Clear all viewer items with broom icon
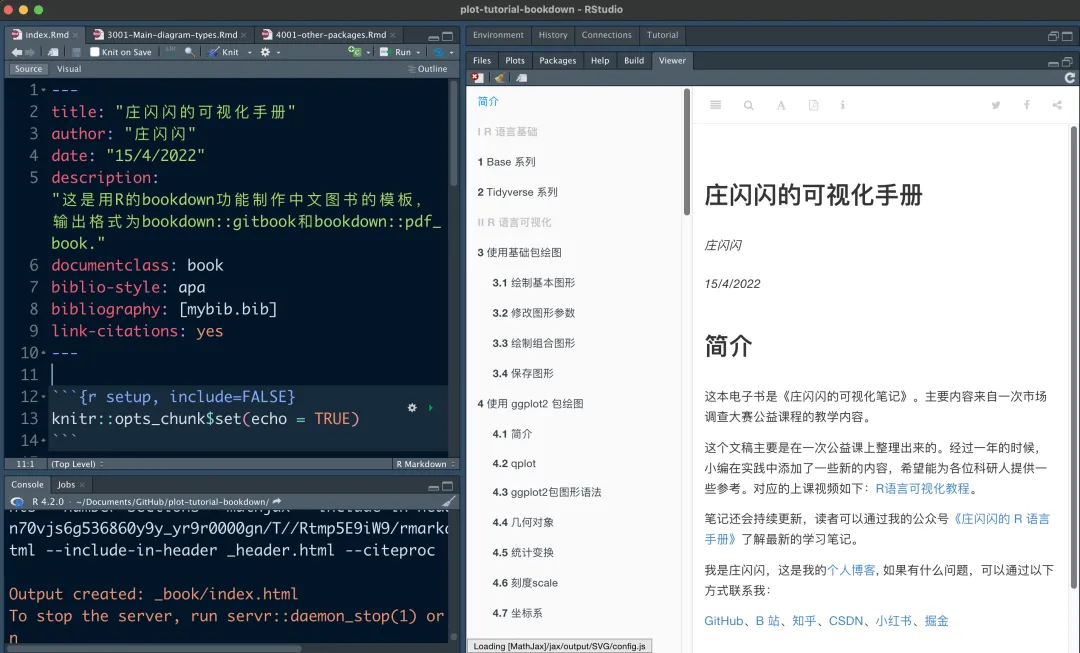1080x653 pixels. pyautogui.click(x=500, y=78)
